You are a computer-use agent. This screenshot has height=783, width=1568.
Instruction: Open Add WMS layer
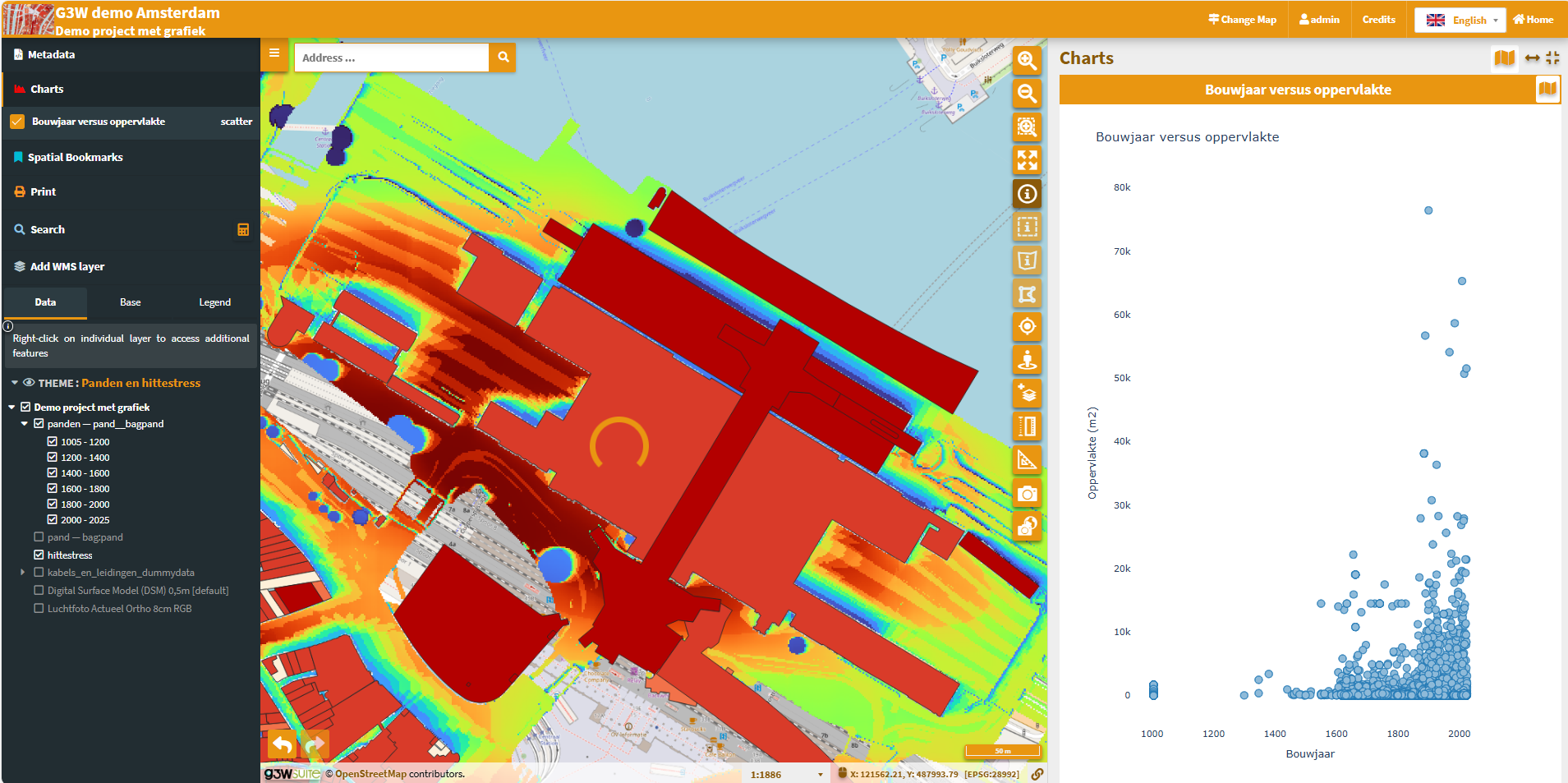click(x=131, y=266)
